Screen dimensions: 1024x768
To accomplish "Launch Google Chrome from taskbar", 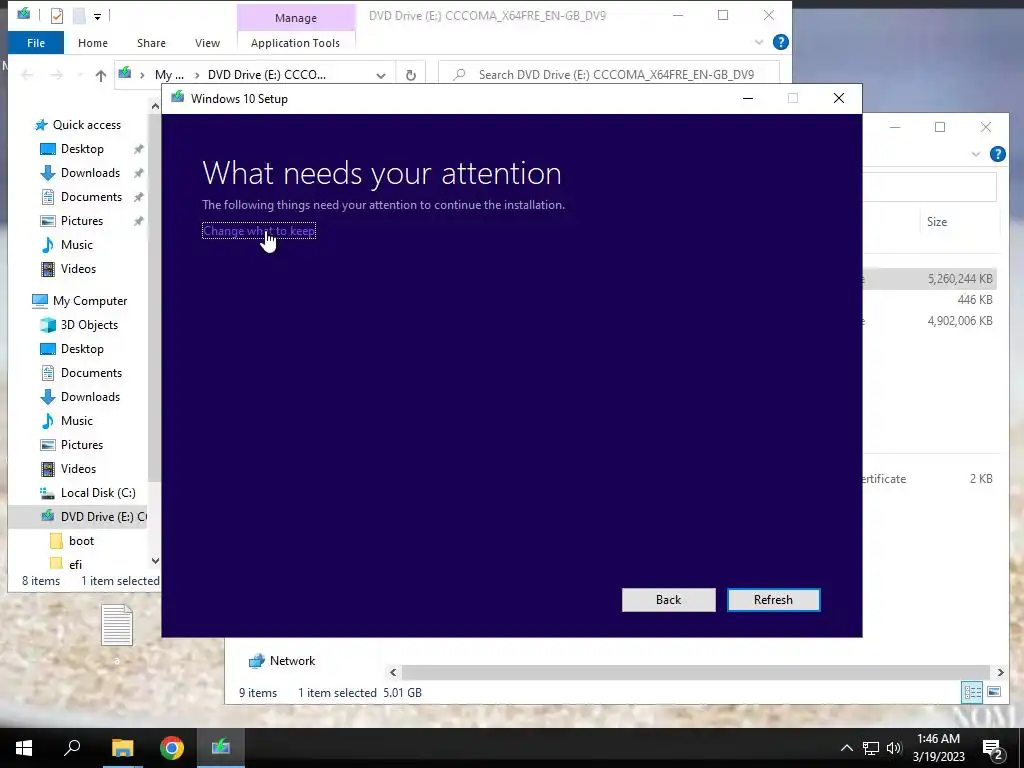I will click(x=172, y=748).
